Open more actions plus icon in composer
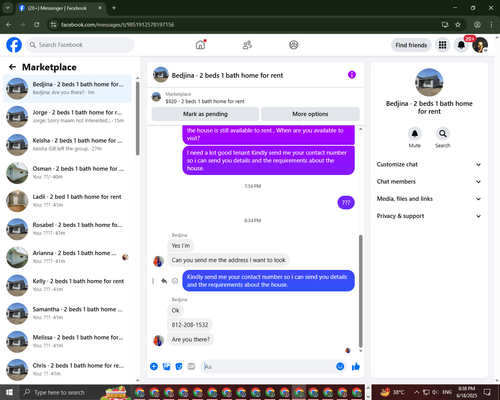This screenshot has height=400, width=500. pos(154,367)
